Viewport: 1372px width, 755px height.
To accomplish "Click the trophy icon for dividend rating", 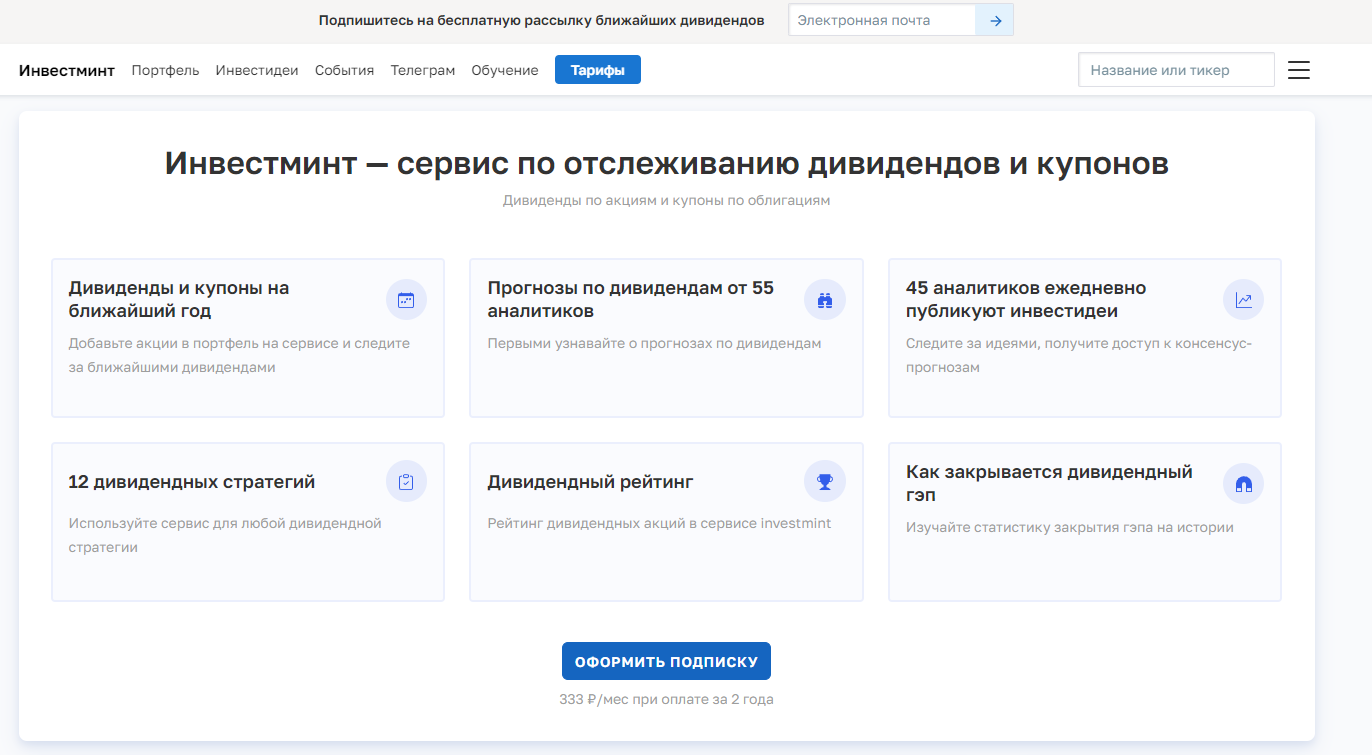I will coord(825,482).
